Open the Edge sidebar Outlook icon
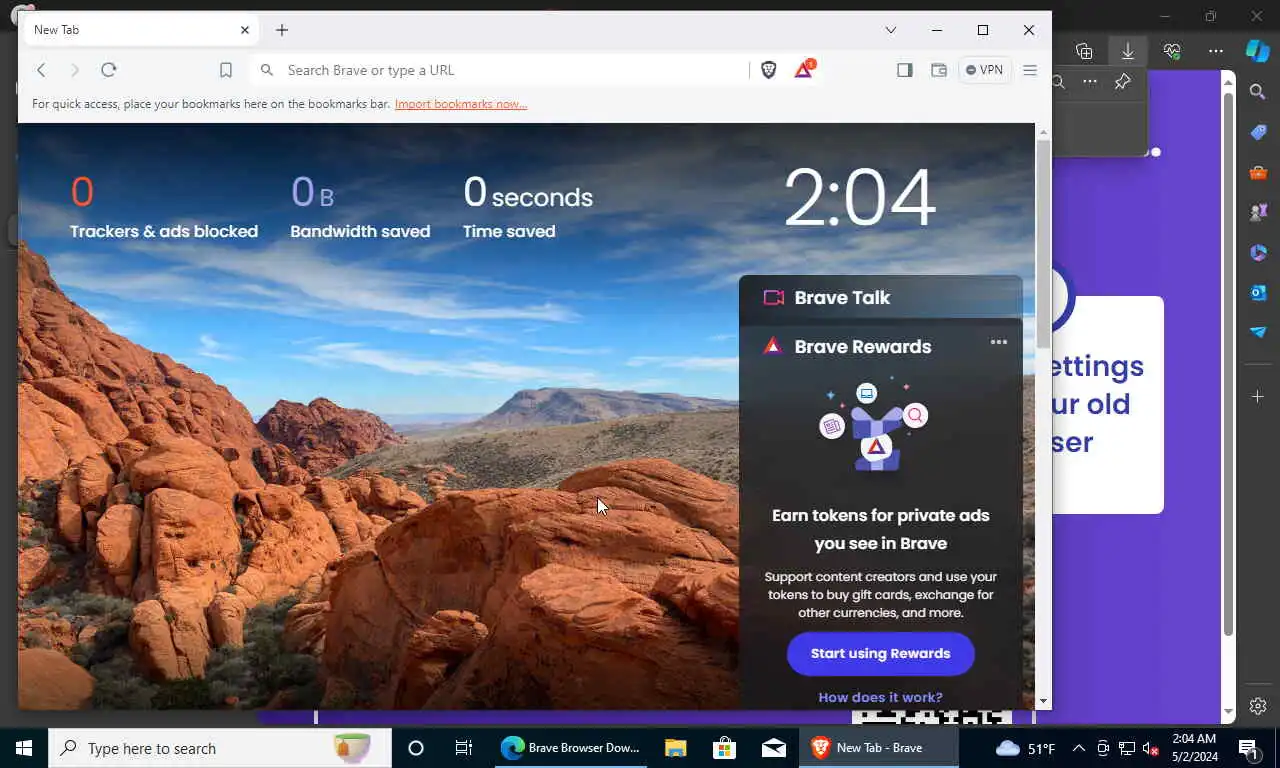 (1258, 292)
